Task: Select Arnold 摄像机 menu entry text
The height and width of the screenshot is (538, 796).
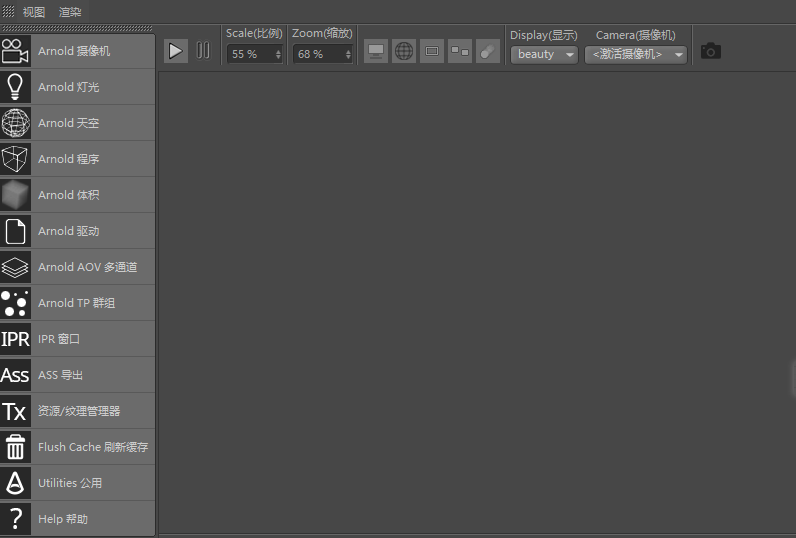Action: point(74,51)
